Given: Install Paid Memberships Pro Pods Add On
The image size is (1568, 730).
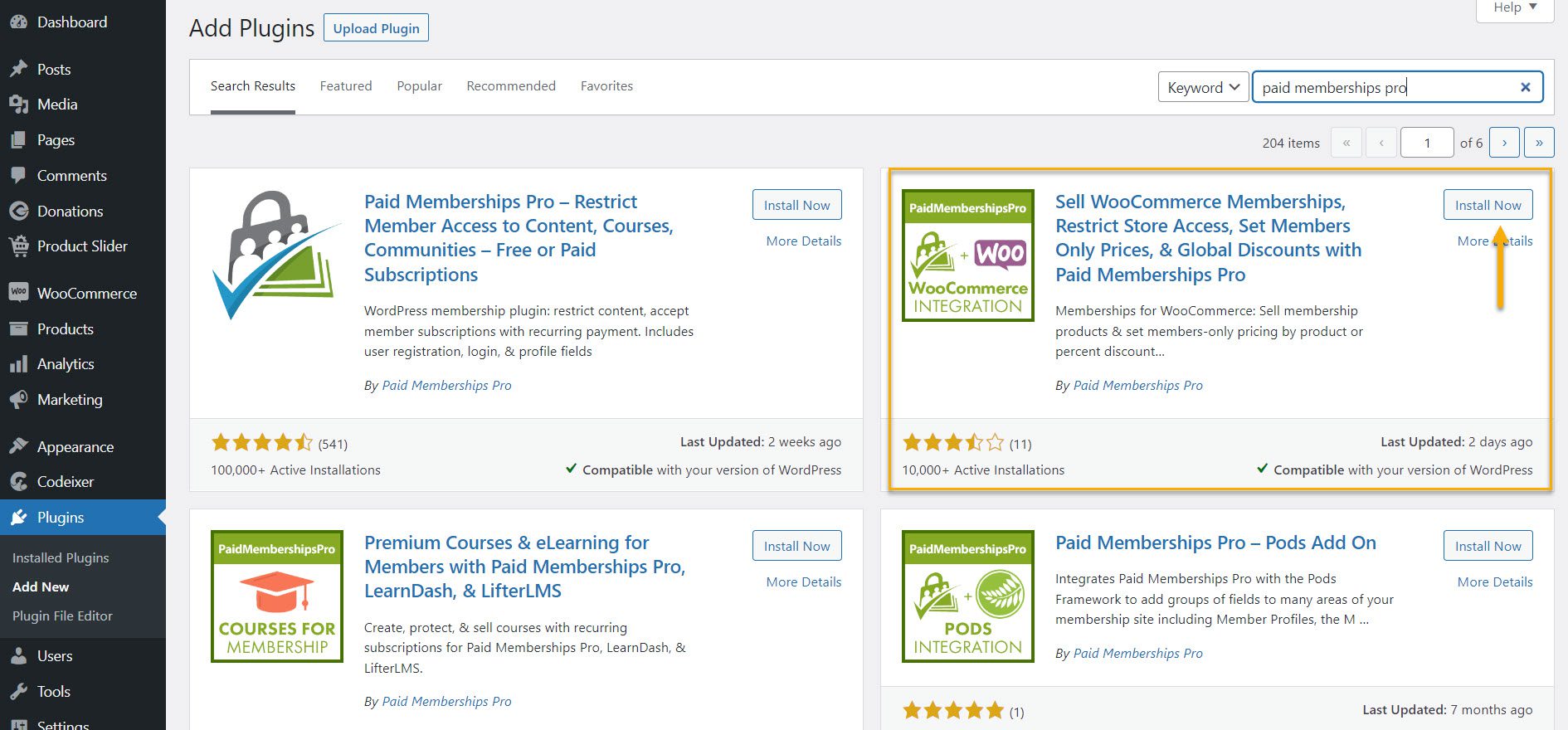Looking at the screenshot, I should point(1488,546).
